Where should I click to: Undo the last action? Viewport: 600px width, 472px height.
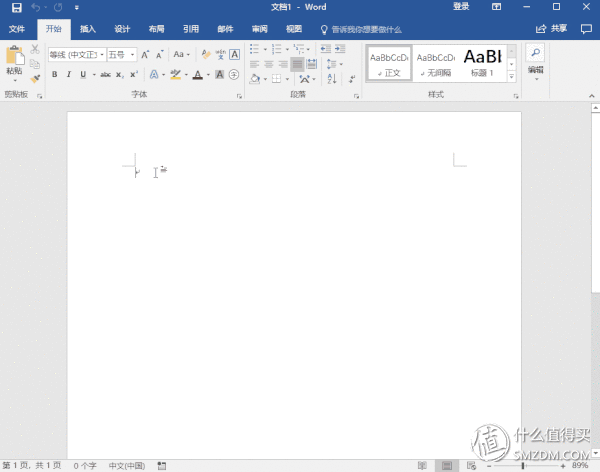[x=36, y=7]
